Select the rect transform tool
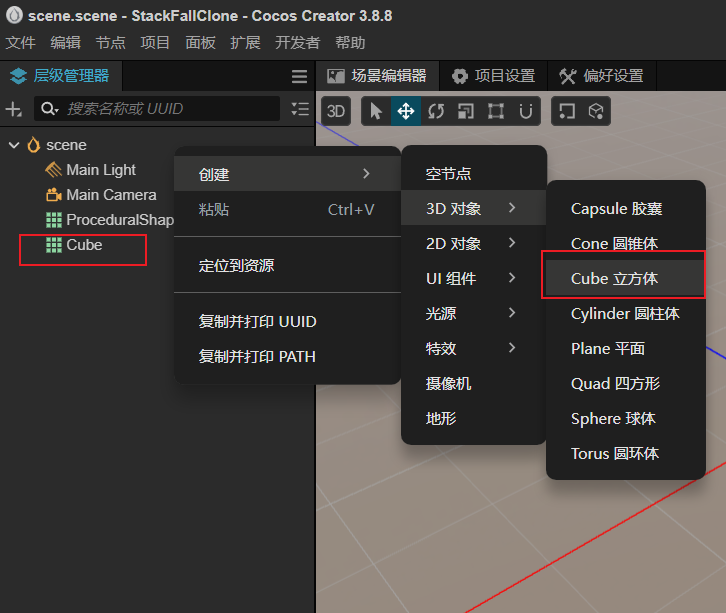This screenshot has height=613, width=726. (495, 111)
